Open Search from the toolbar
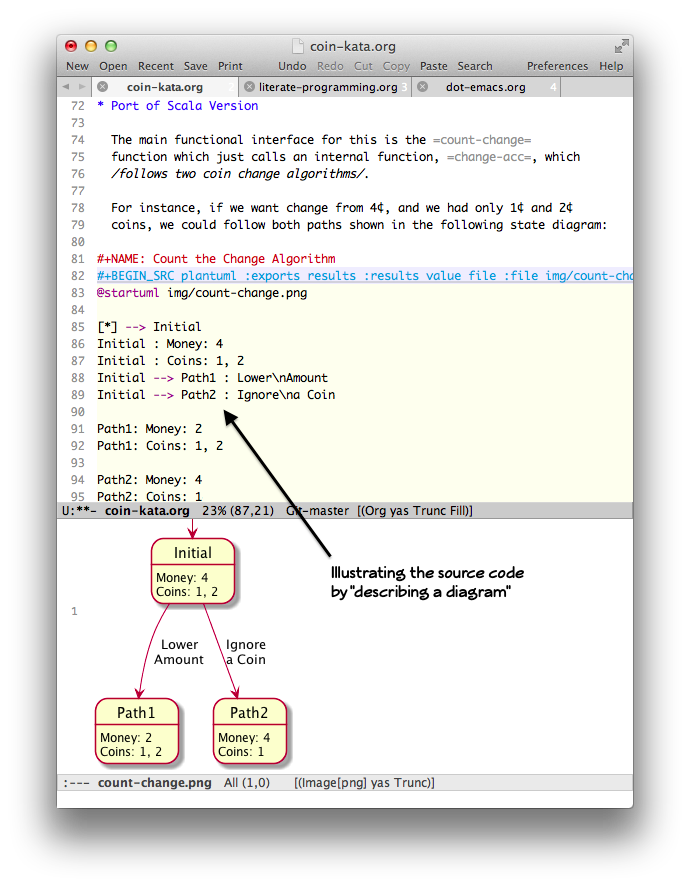 coord(475,66)
